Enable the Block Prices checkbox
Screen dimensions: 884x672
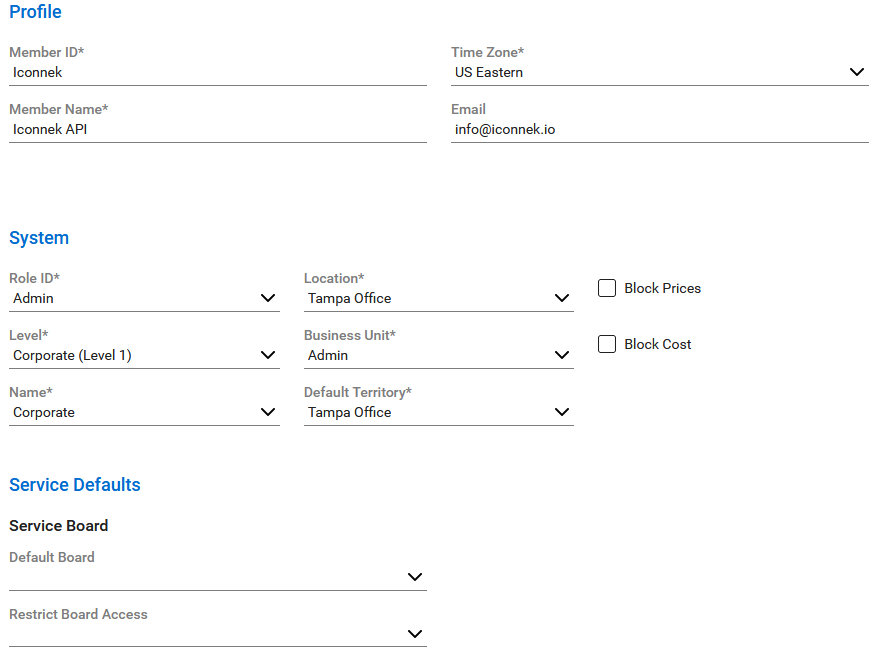[607, 288]
